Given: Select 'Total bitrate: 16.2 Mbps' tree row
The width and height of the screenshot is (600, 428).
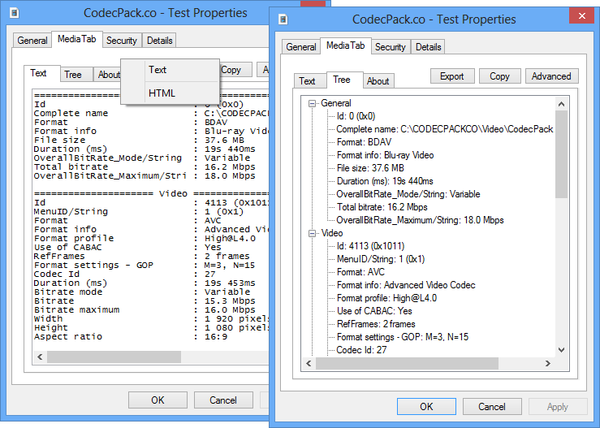Looking at the screenshot, I should click(x=382, y=207).
